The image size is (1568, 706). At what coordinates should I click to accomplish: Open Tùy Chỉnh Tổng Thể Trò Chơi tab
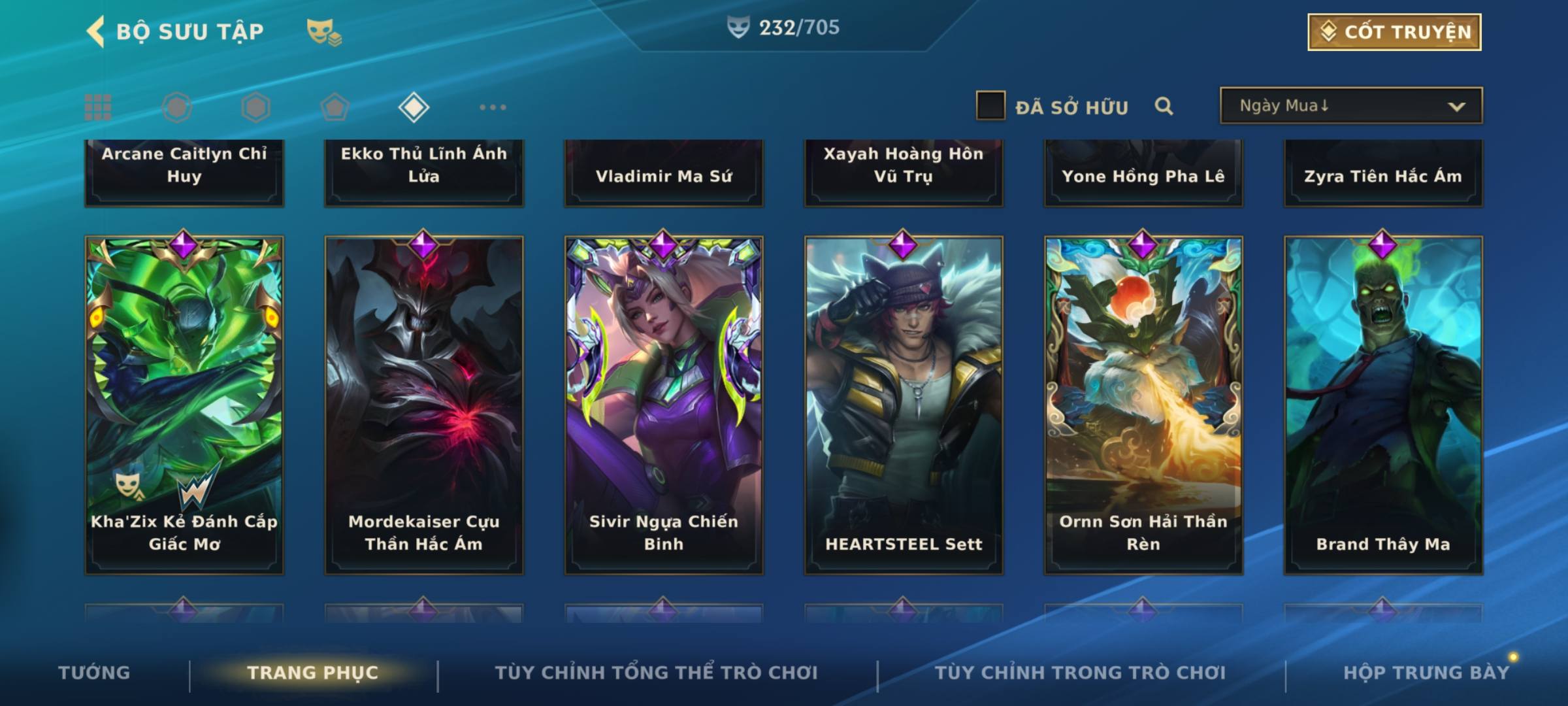pyautogui.click(x=656, y=673)
